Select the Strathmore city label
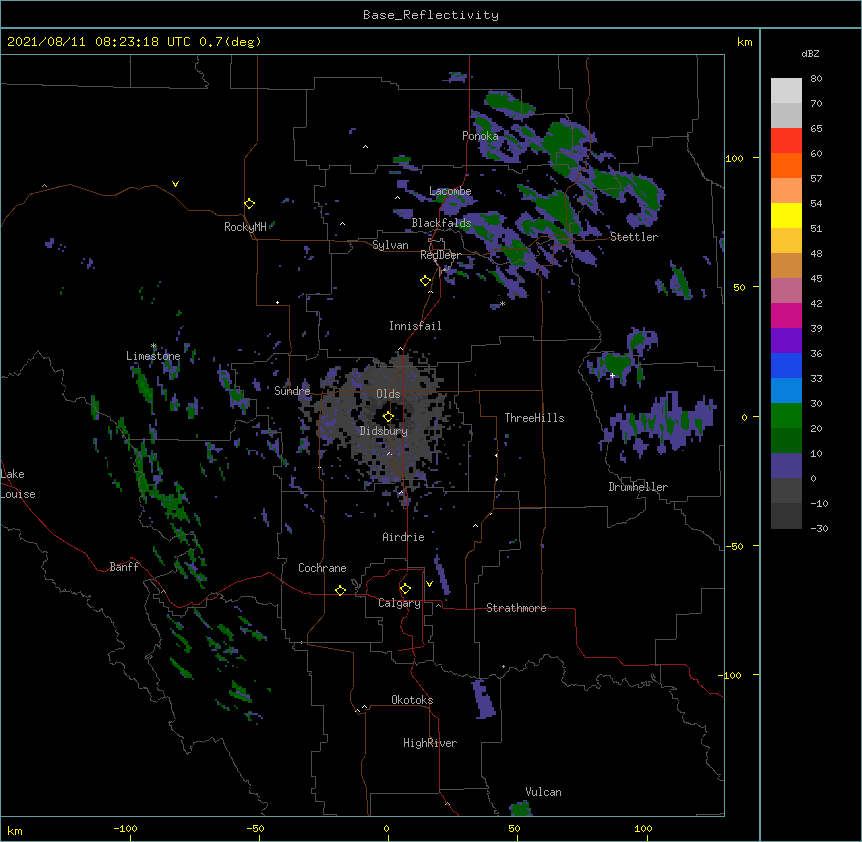The width and height of the screenshot is (862, 842). pos(516,608)
